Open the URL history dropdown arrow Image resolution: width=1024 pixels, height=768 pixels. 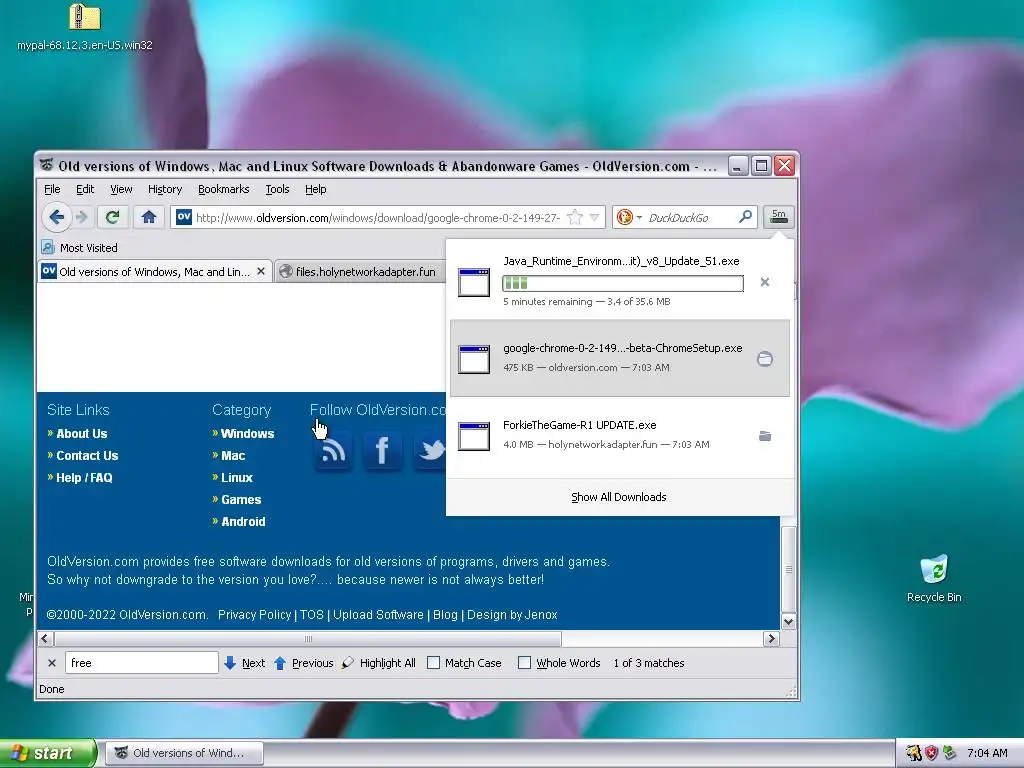[x=594, y=217]
